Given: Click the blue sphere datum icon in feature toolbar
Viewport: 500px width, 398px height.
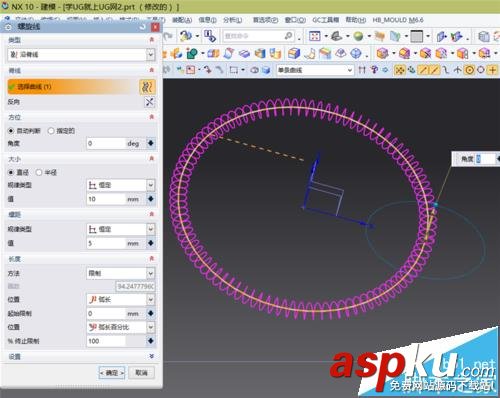Looking at the screenshot, I should 356,53.
